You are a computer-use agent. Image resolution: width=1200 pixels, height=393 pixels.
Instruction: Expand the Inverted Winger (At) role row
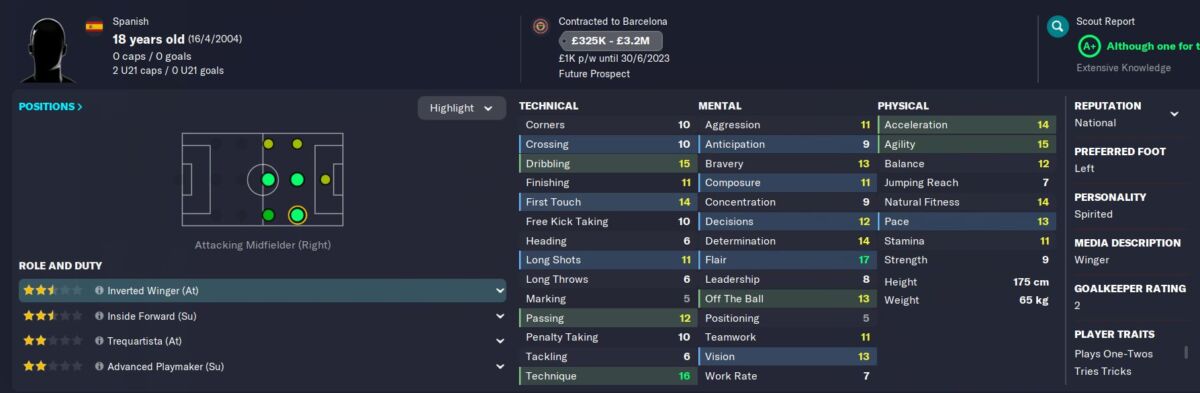pyautogui.click(x=499, y=291)
